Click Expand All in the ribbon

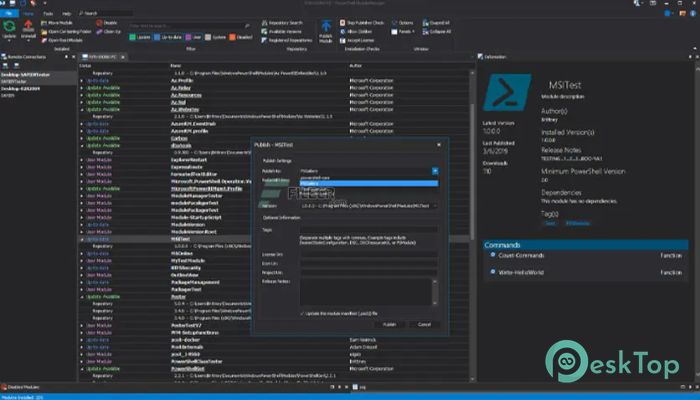(x=436, y=23)
